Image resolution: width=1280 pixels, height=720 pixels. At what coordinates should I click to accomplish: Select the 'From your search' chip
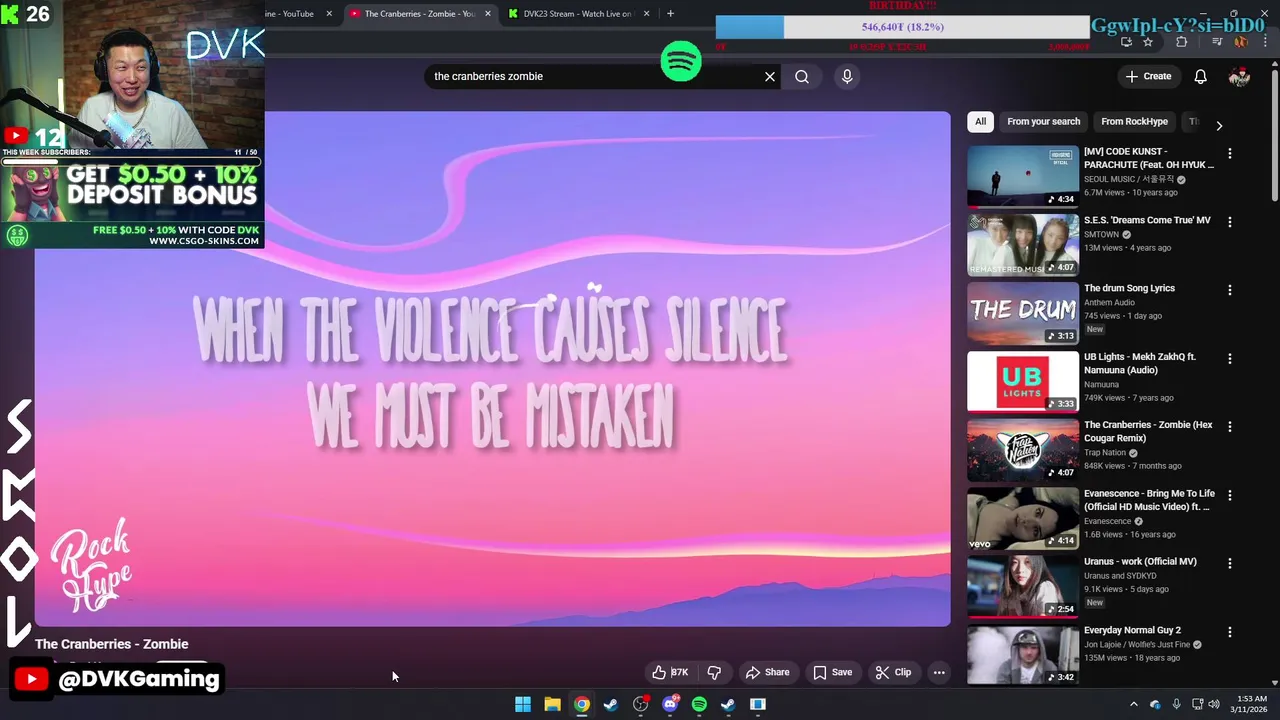(x=1043, y=122)
